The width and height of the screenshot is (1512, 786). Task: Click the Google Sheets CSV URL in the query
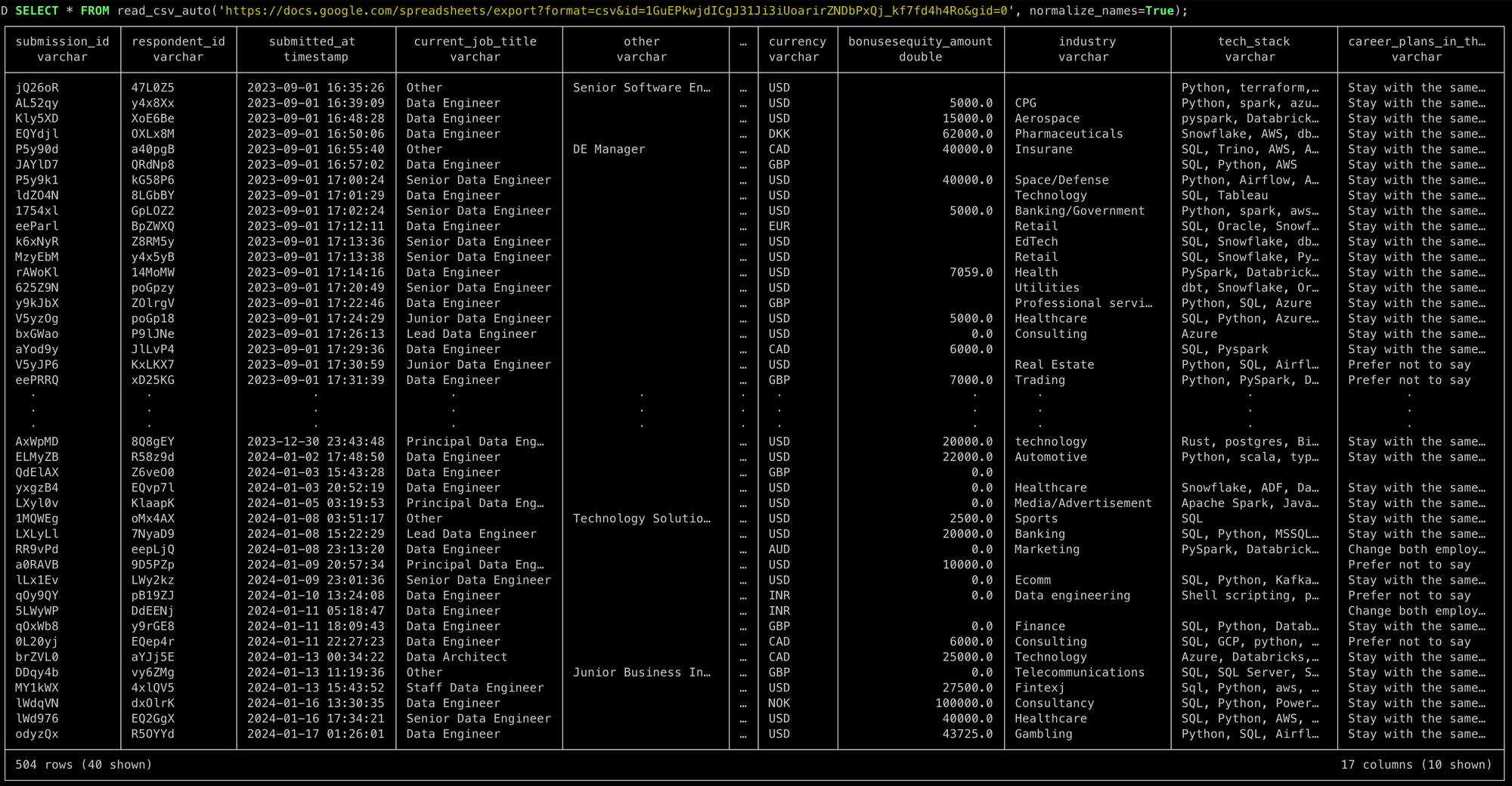click(618, 11)
